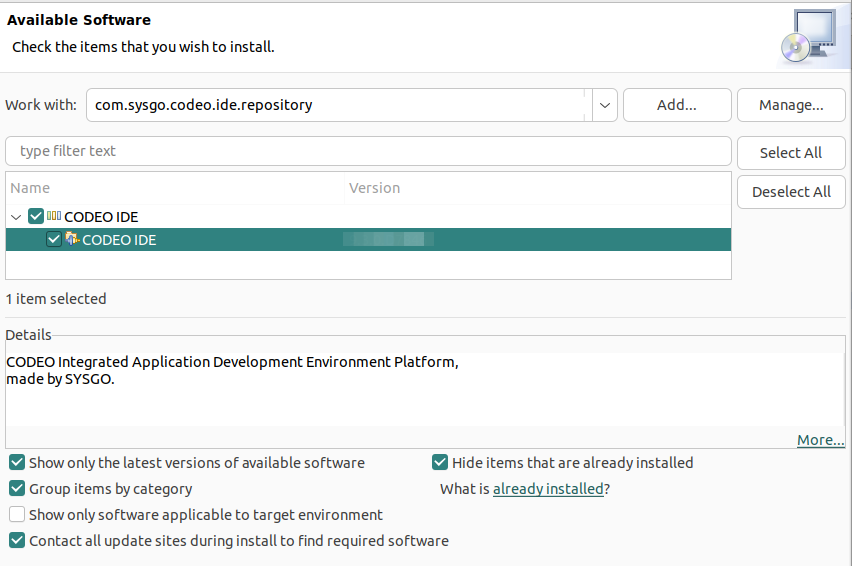Open the Manage... sites button
This screenshot has height=566, width=852.
[790, 105]
